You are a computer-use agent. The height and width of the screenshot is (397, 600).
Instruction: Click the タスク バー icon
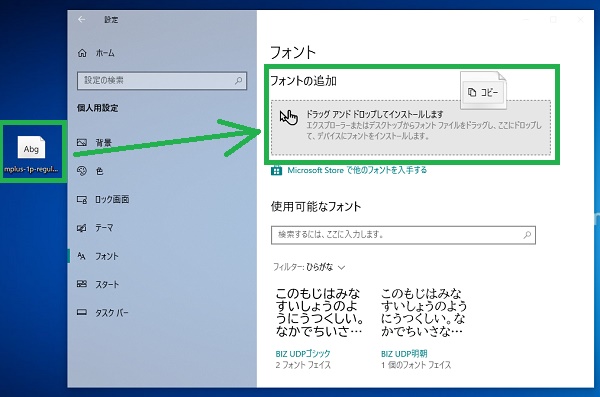pos(82,312)
